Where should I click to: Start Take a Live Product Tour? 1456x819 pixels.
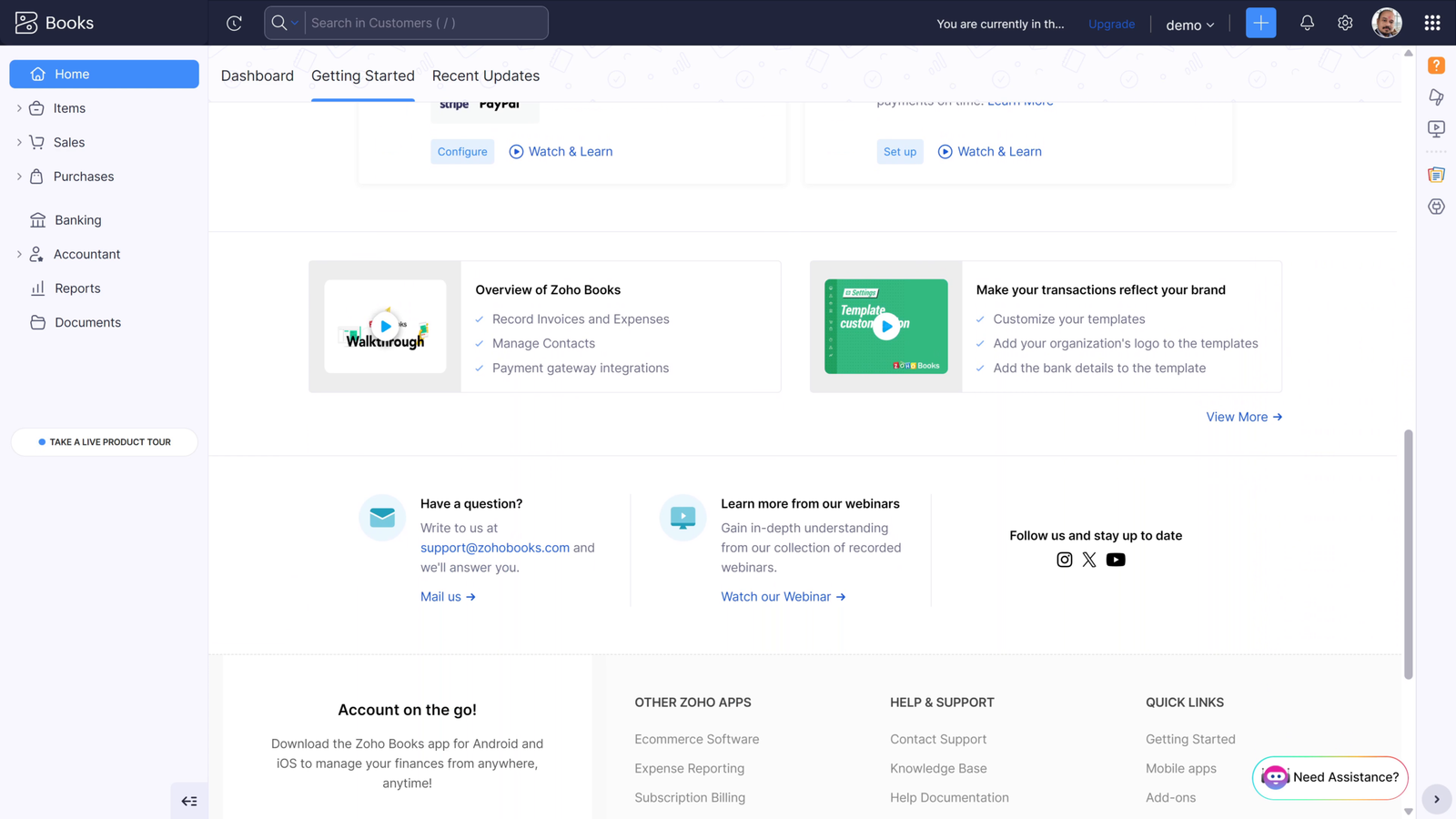(104, 442)
